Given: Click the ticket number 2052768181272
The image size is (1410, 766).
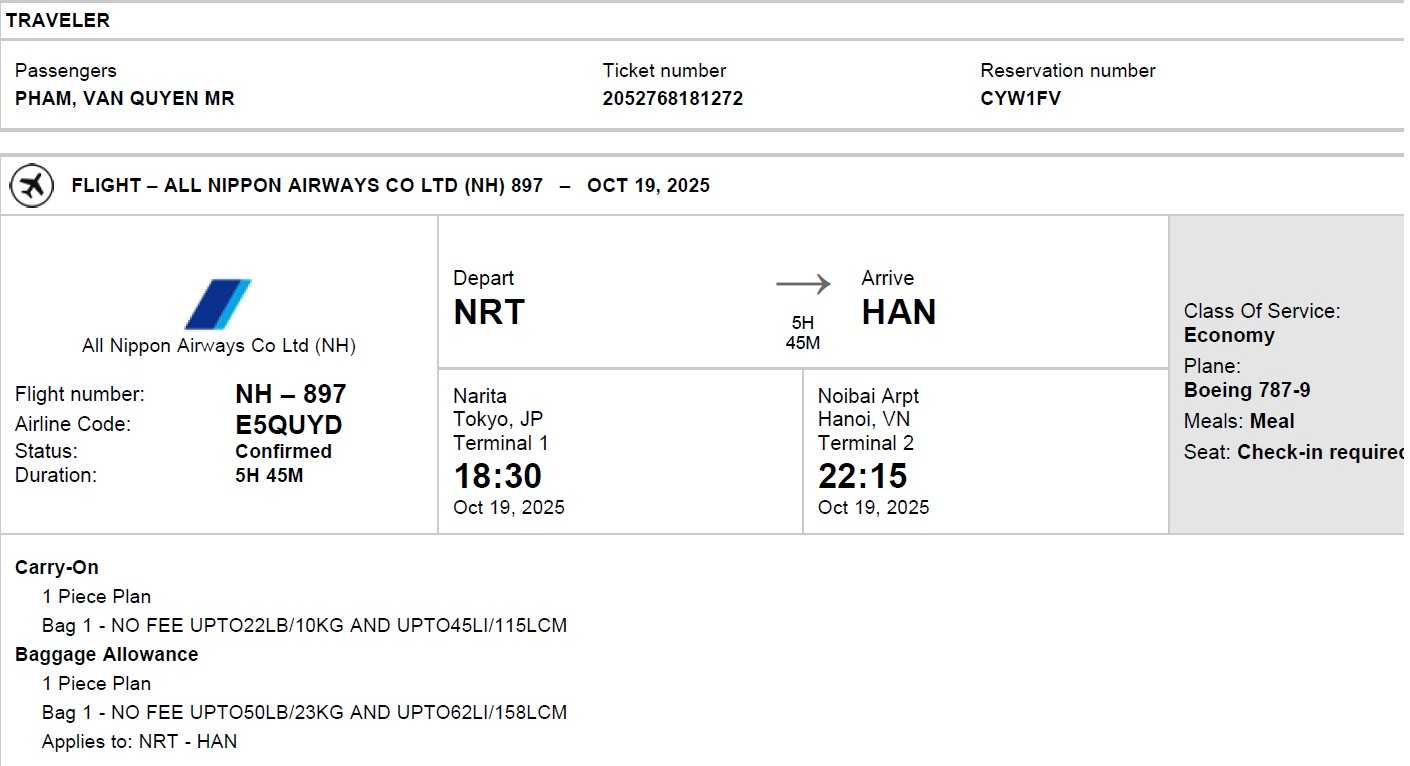Looking at the screenshot, I should click(672, 99).
